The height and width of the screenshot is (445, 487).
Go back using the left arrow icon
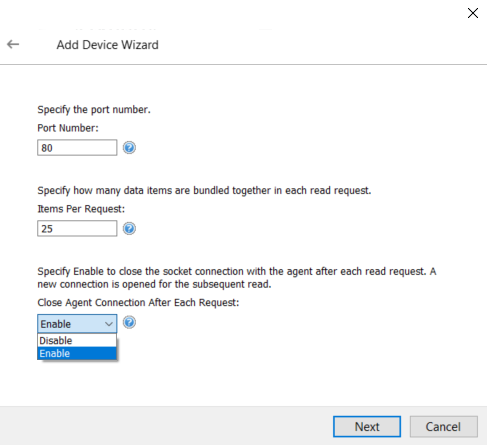(13, 44)
